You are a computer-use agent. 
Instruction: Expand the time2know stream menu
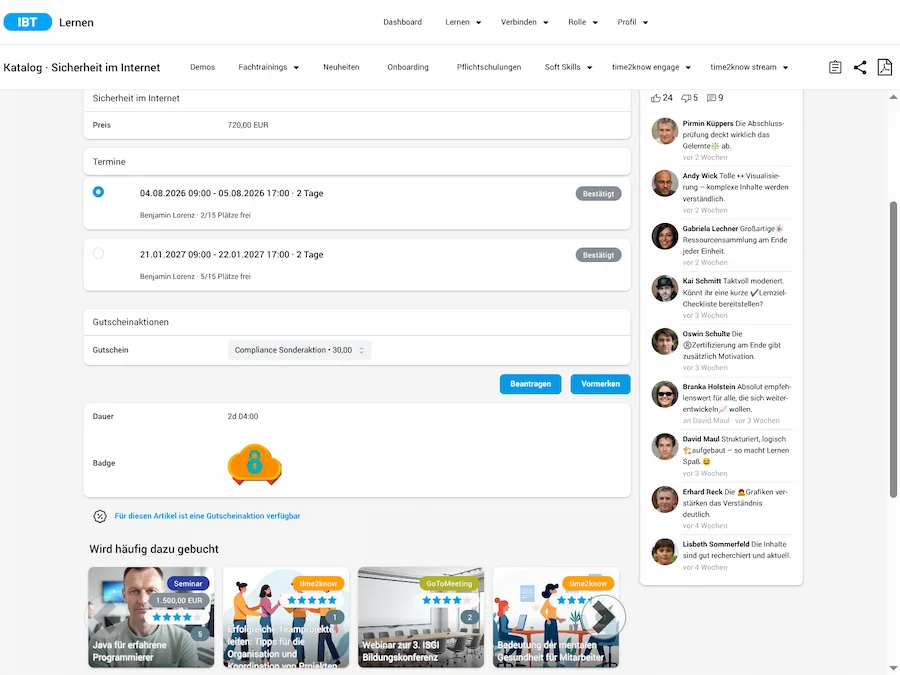click(749, 67)
